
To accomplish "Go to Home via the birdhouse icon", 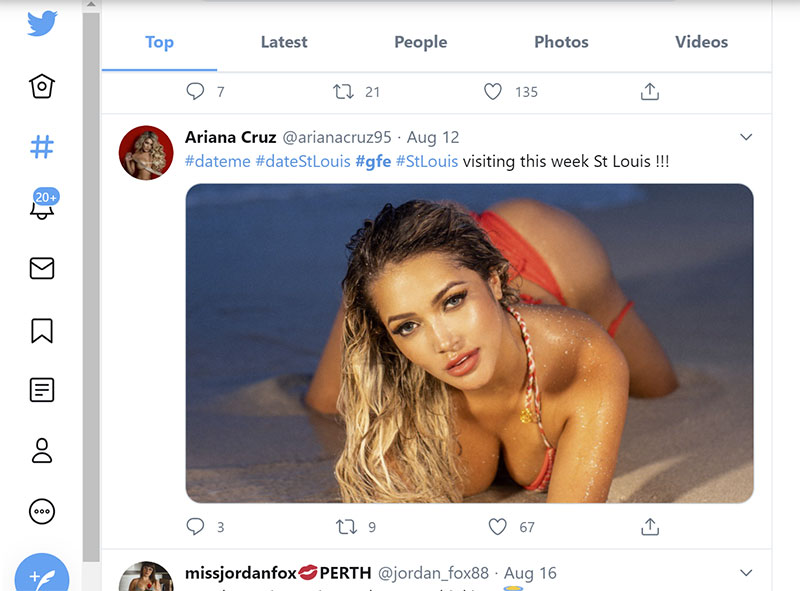I will (x=42, y=86).
